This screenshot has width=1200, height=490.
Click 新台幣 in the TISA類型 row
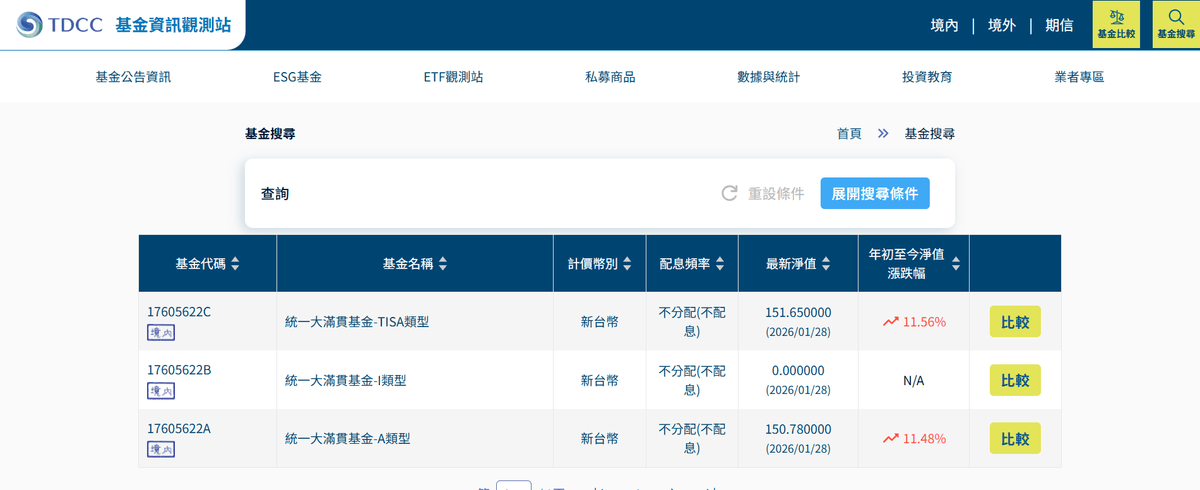[x=599, y=322]
